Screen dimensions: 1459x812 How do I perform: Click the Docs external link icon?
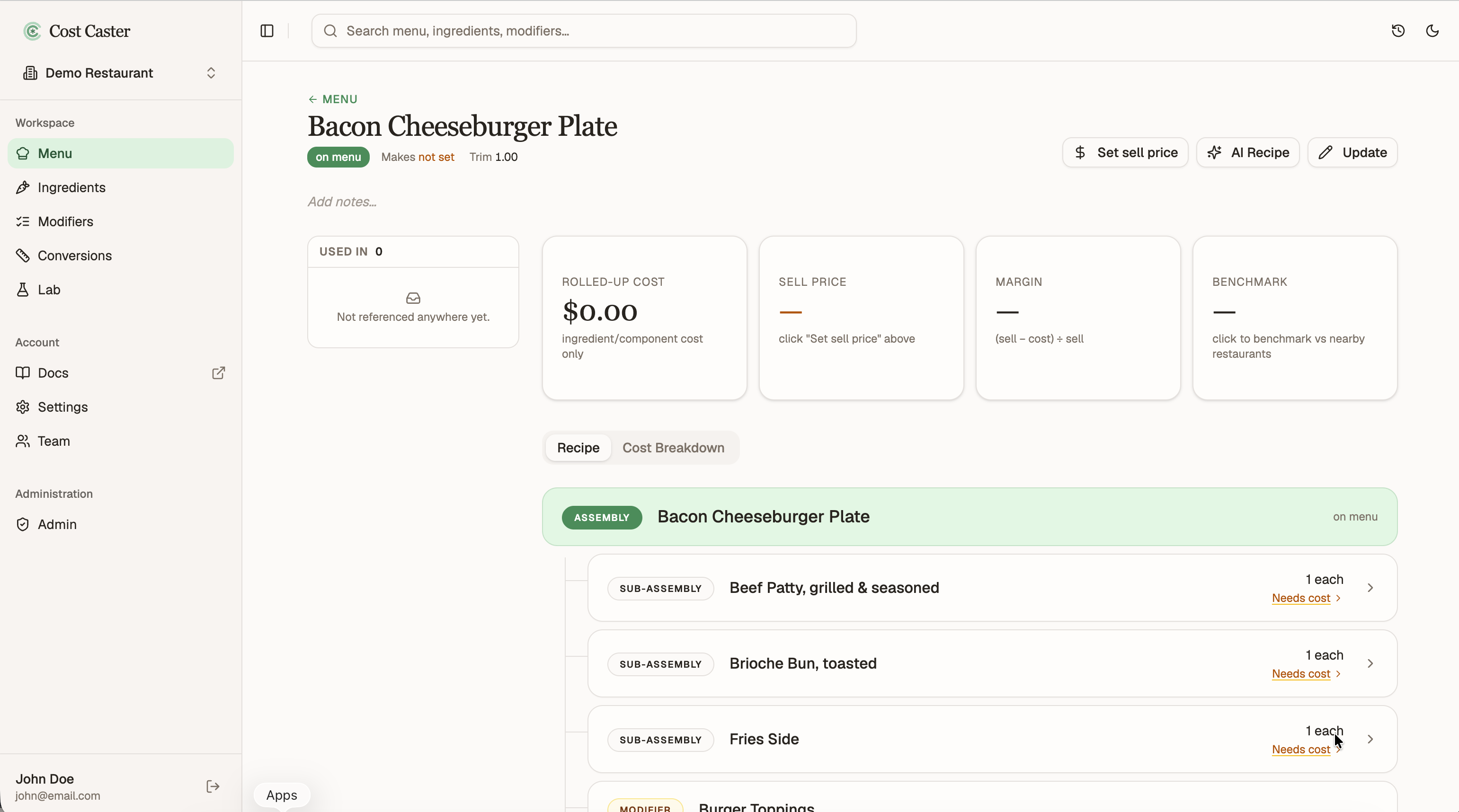[x=218, y=373]
